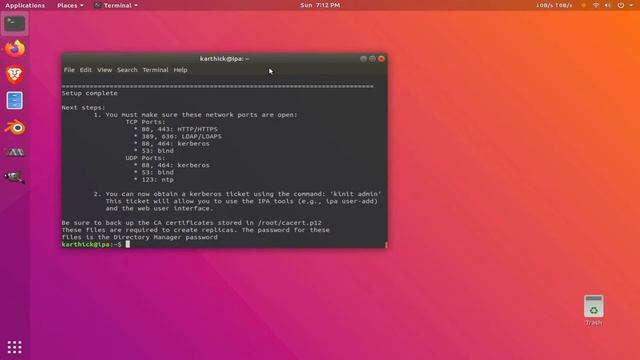This screenshot has width=640, height=360.
Task: Maximize the terminal window
Action: [x=372, y=59]
